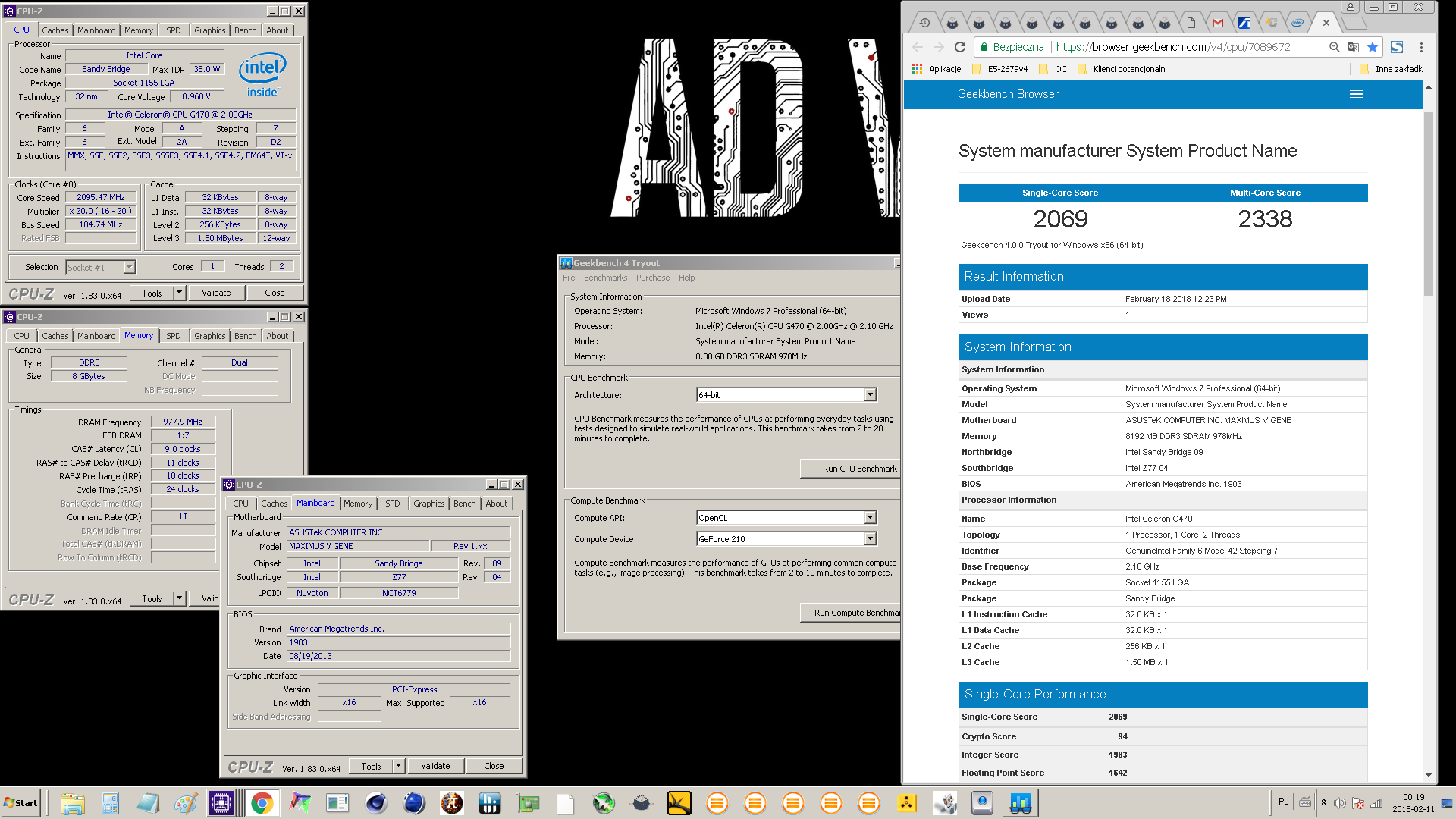1456x819 pixels.
Task: Click Close button in top CPU-Z window
Action: [x=275, y=293]
